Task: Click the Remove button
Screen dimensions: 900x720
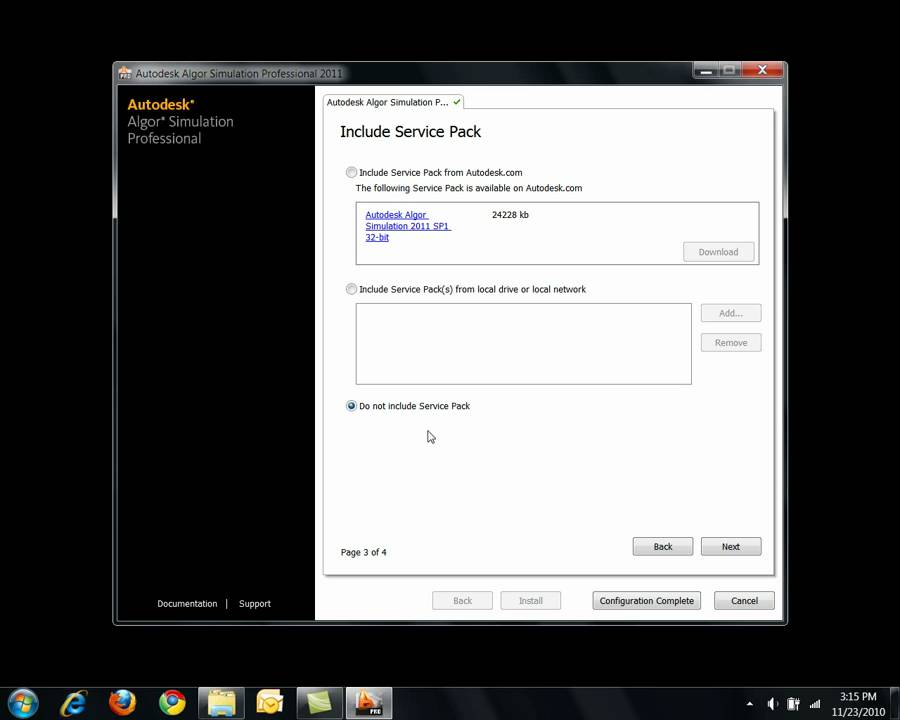Action: tap(731, 343)
